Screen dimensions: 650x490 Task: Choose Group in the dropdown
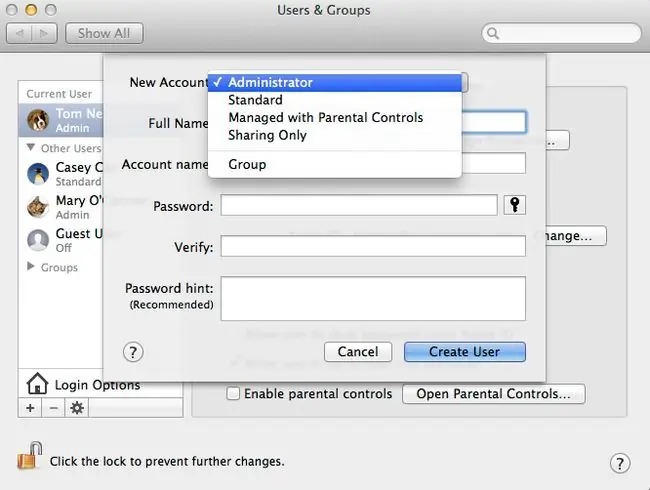click(335, 165)
